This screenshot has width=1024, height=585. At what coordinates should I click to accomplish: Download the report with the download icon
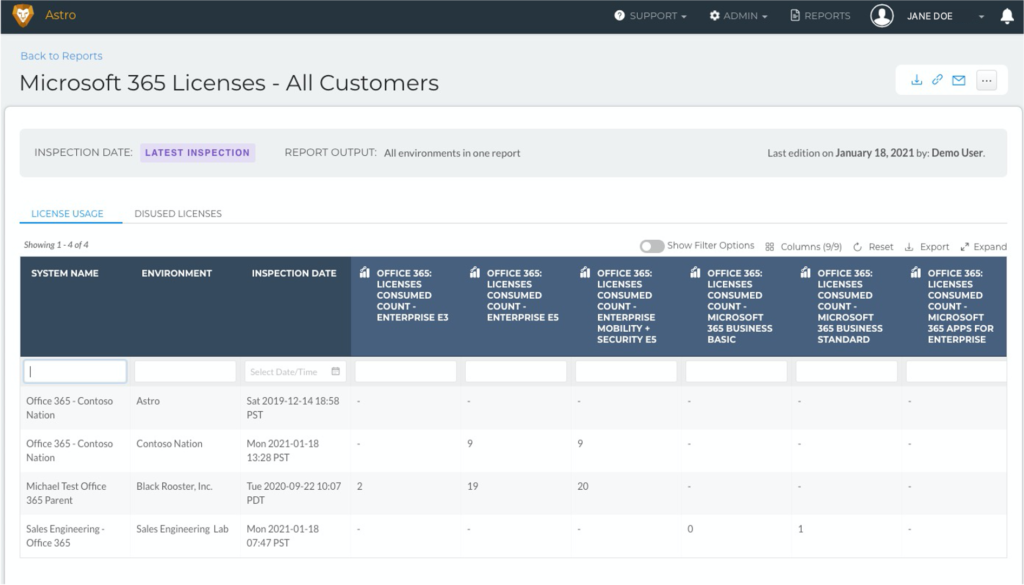[916, 80]
